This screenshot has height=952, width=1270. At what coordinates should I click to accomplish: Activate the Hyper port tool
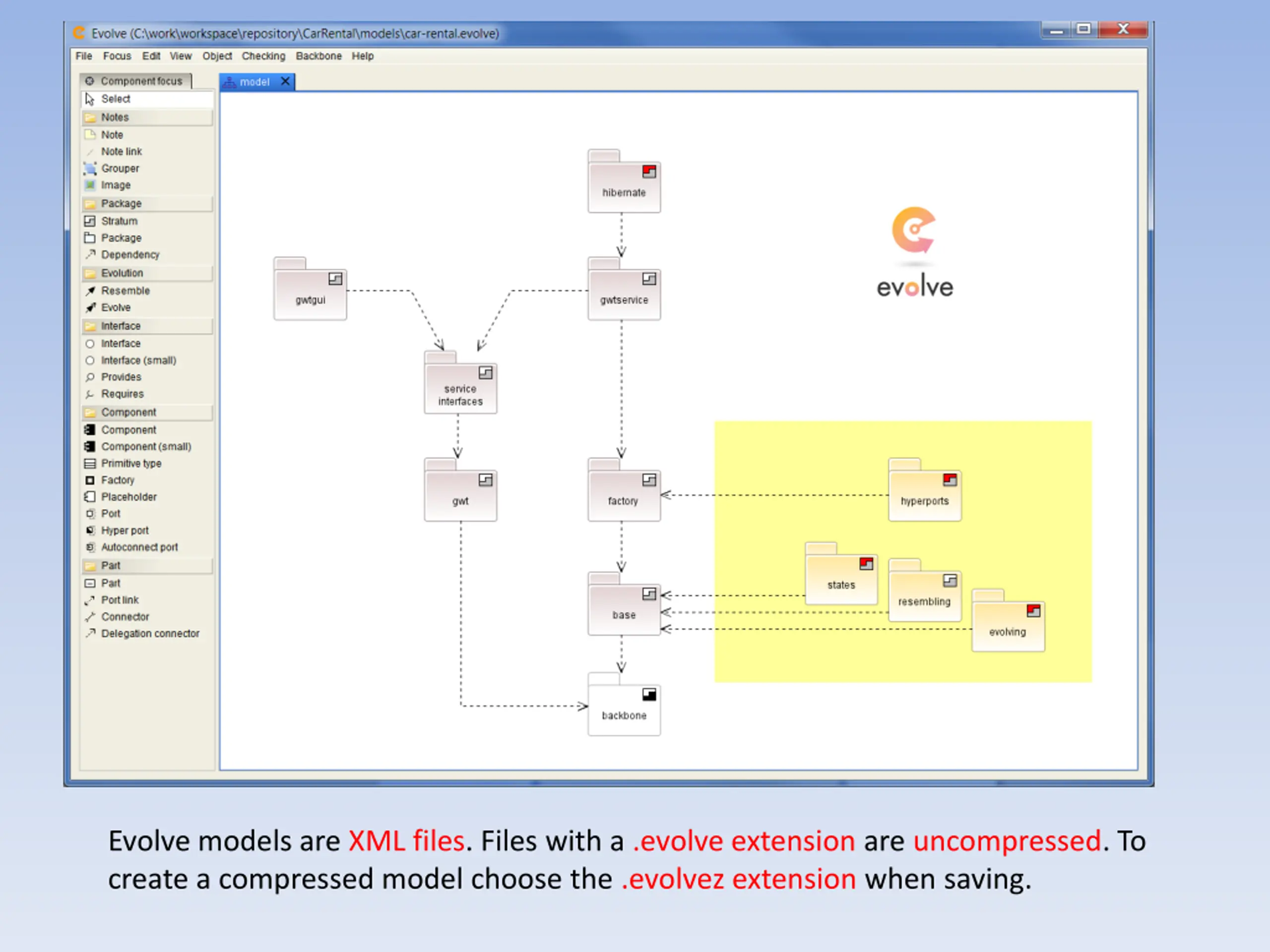(x=124, y=530)
